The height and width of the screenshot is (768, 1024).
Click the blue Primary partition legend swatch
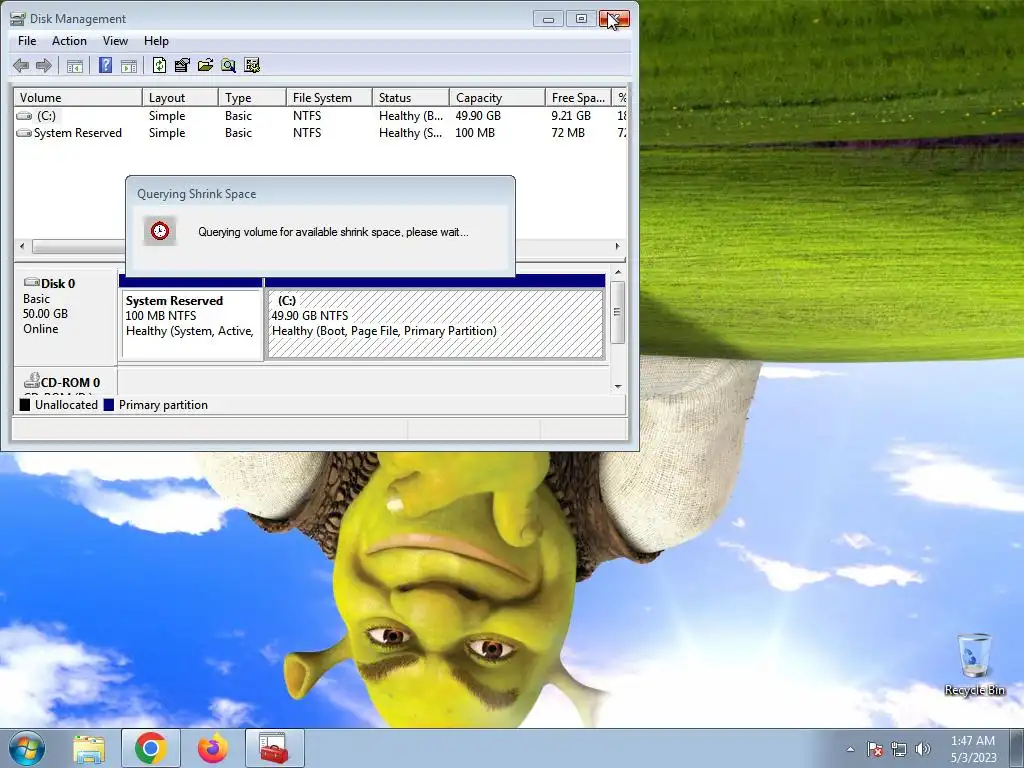click(x=108, y=405)
